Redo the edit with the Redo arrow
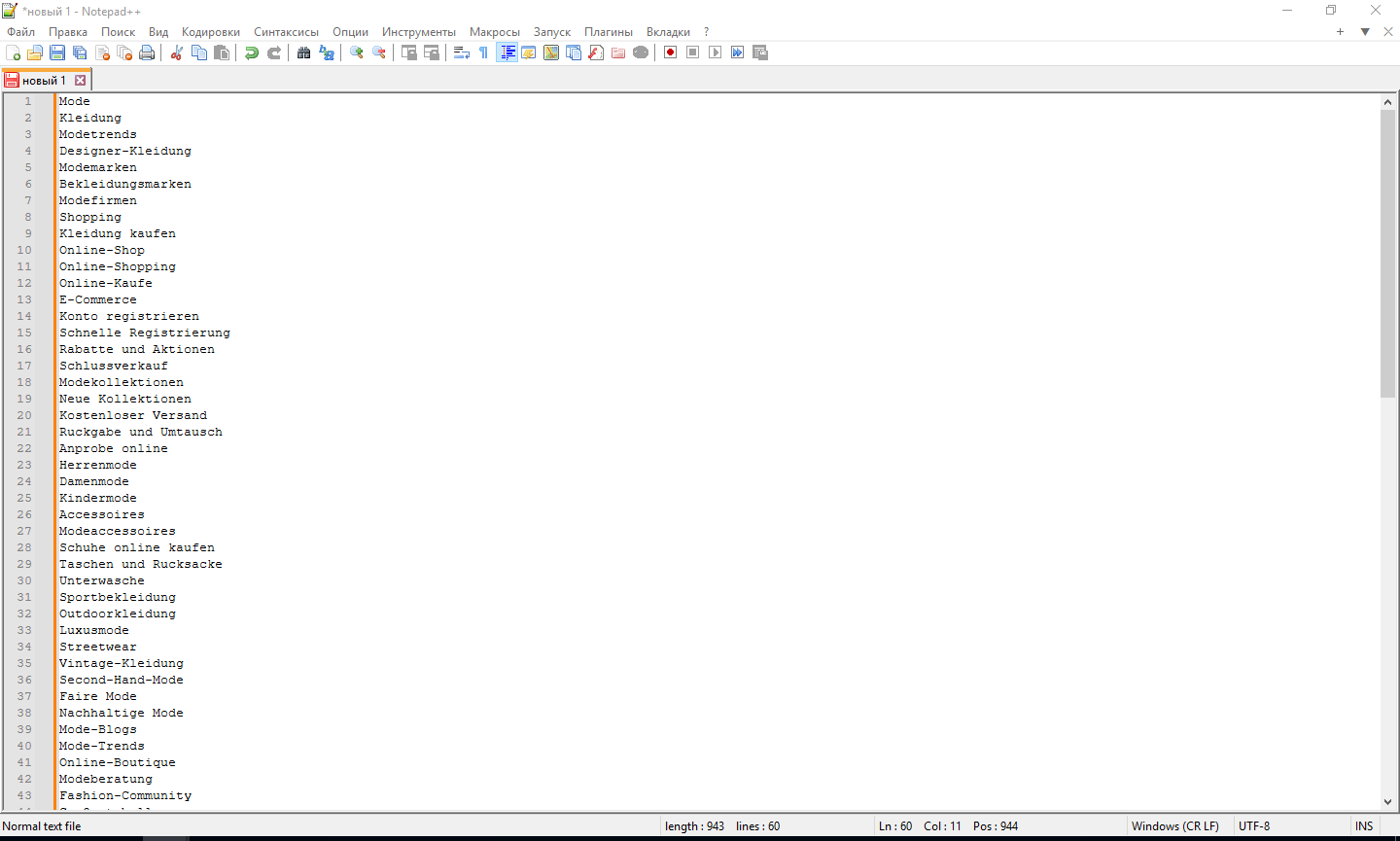 click(274, 53)
